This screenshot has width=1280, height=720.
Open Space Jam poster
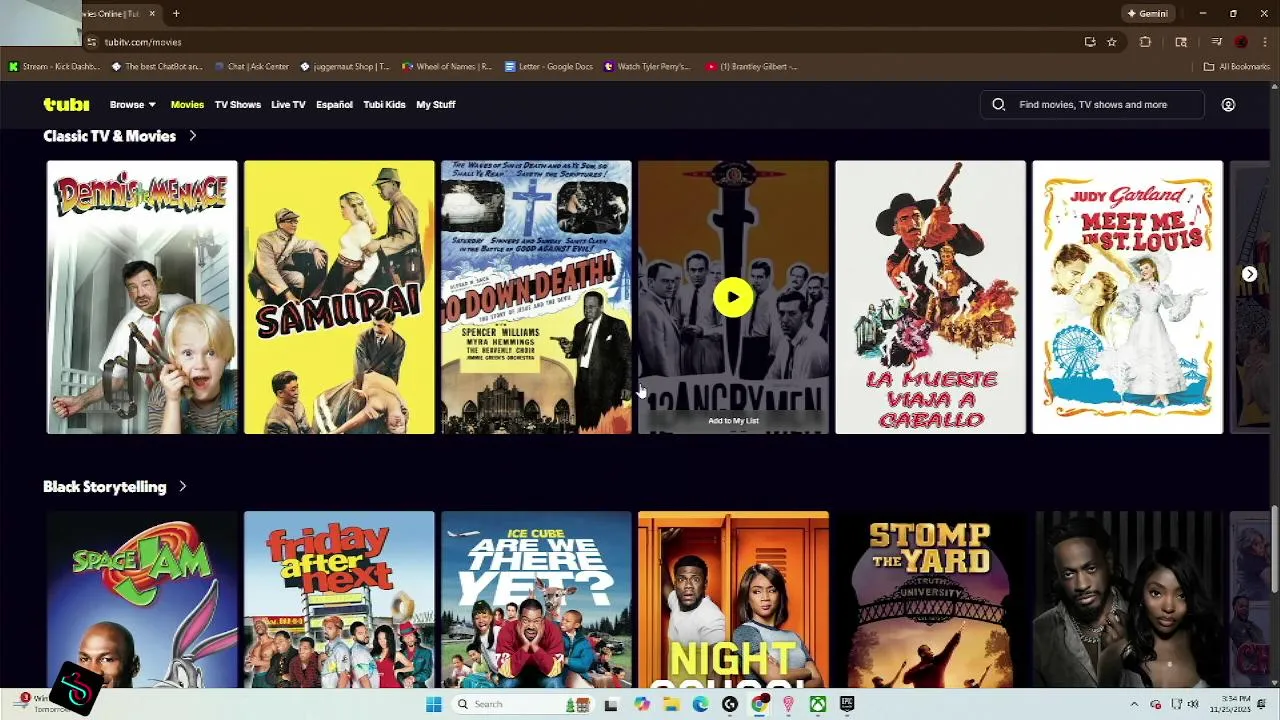(142, 600)
